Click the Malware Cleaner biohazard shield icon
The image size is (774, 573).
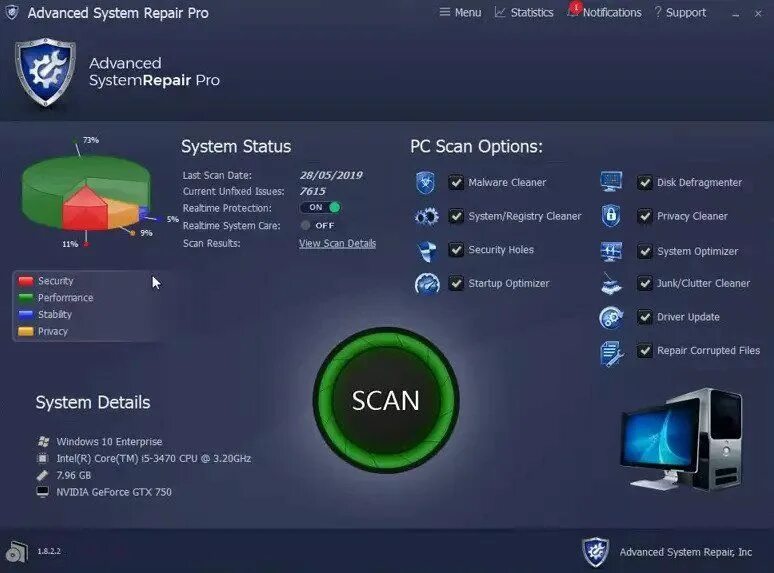[426, 183]
